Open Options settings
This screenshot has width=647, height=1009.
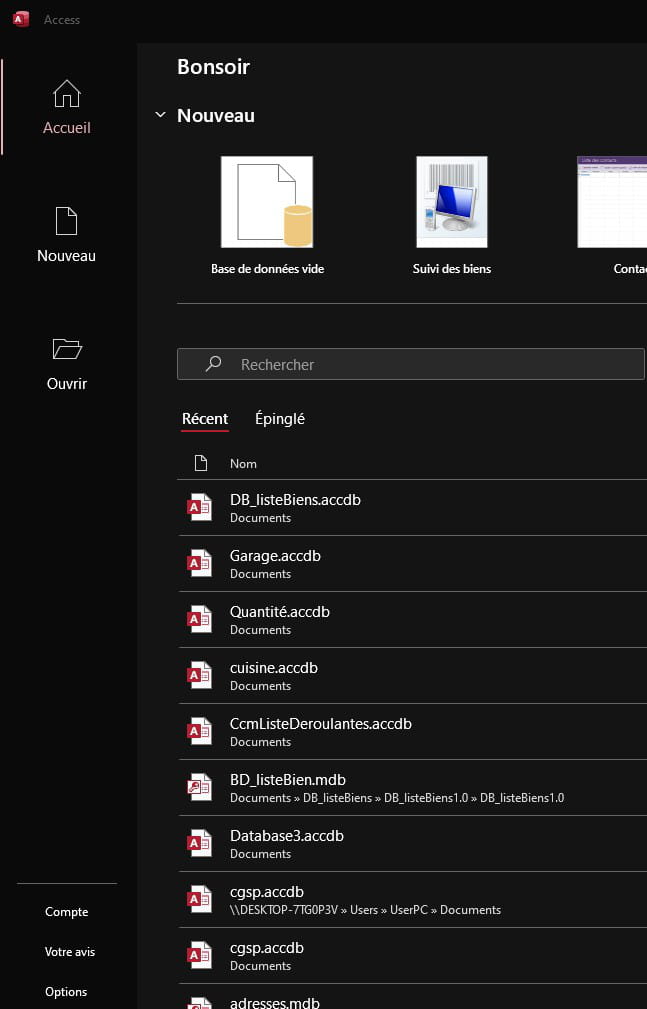pyautogui.click(x=66, y=992)
